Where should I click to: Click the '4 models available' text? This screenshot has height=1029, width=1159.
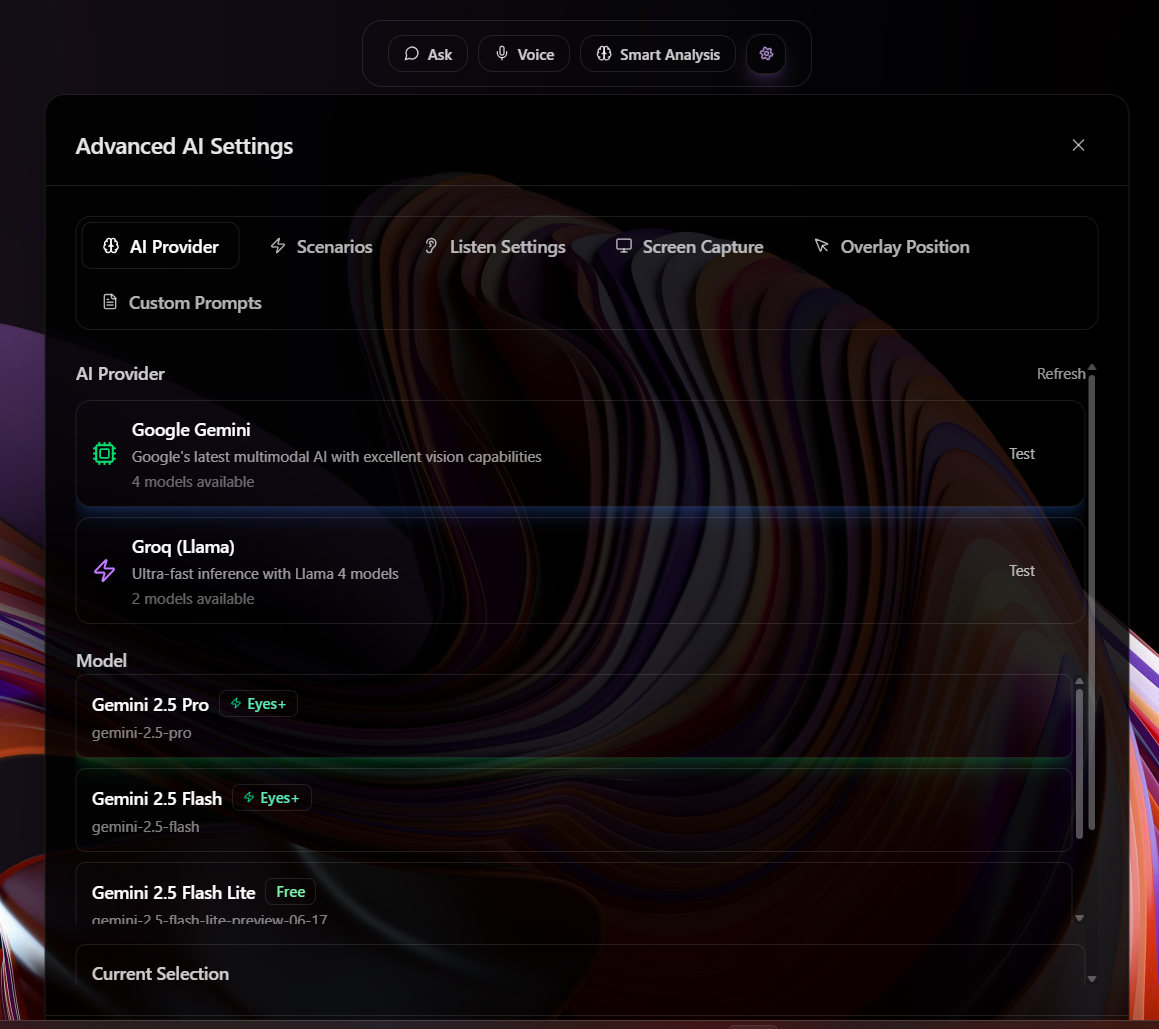pyautogui.click(x=193, y=481)
